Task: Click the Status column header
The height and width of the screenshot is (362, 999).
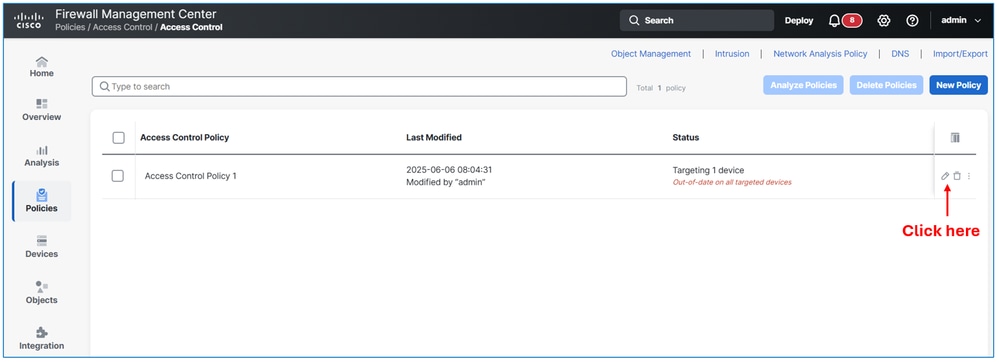Action: click(686, 138)
